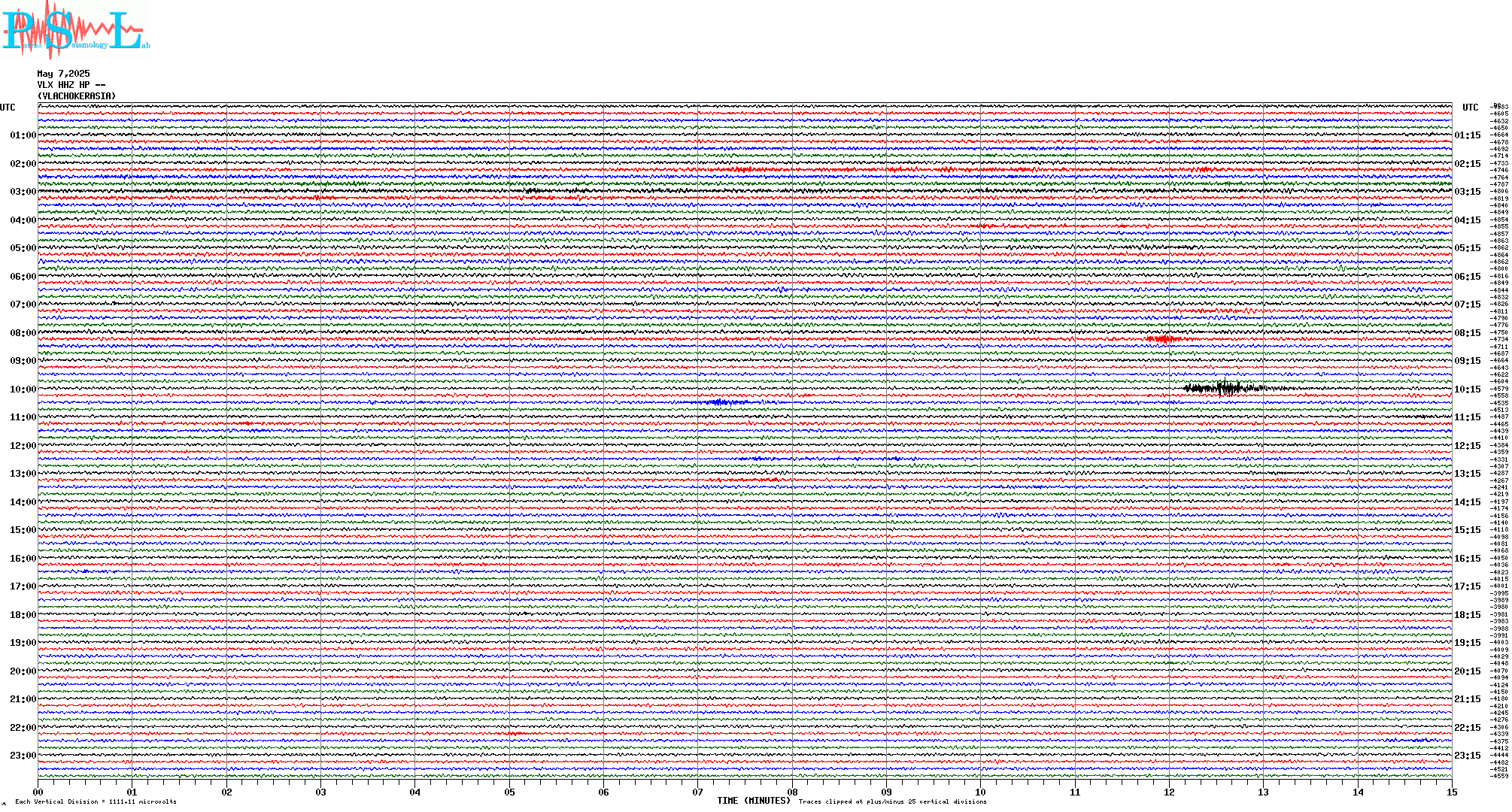1512x812 pixels.
Task: Click the '14:00' hour label
Action: tap(23, 502)
